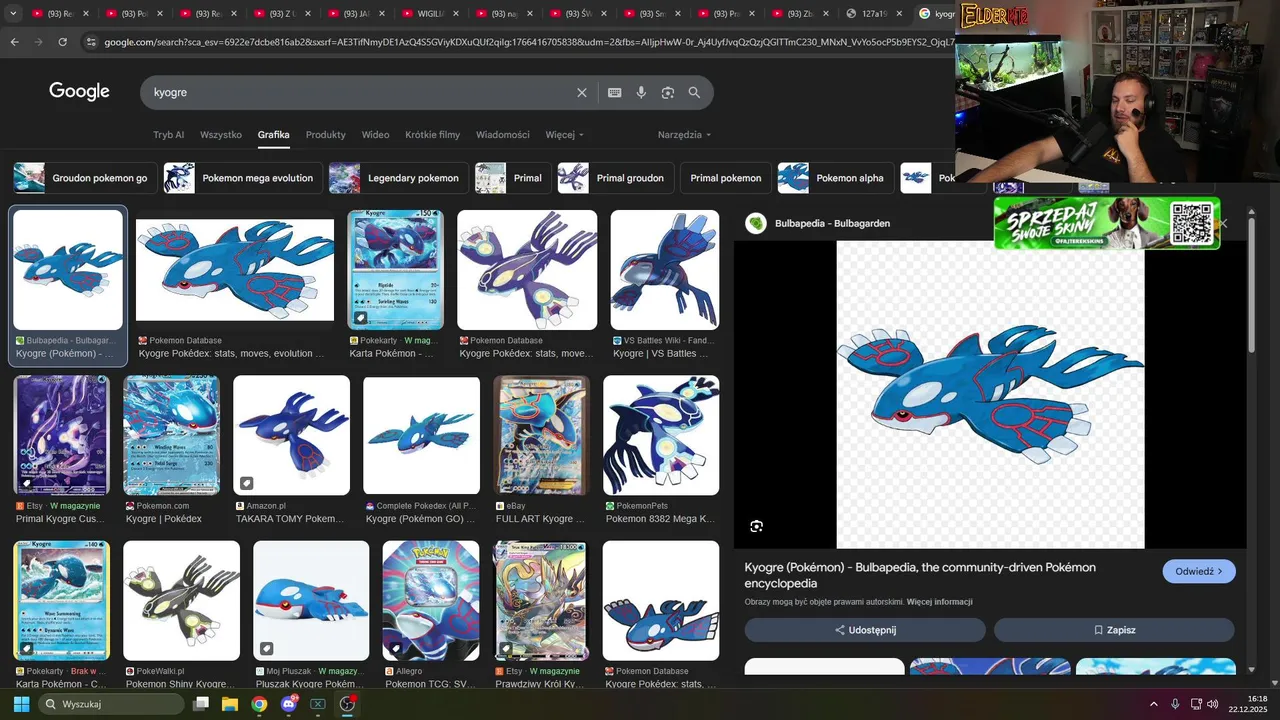The width and height of the screenshot is (1280, 720).
Task: Open the Bulbagarden favicon in the preview header
Action: coord(756,223)
